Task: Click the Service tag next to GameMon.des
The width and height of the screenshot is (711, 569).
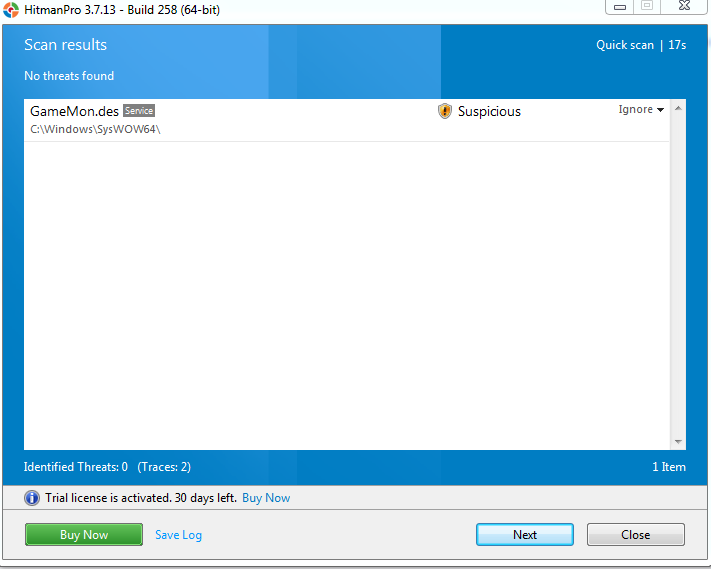Action: (x=139, y=111)
